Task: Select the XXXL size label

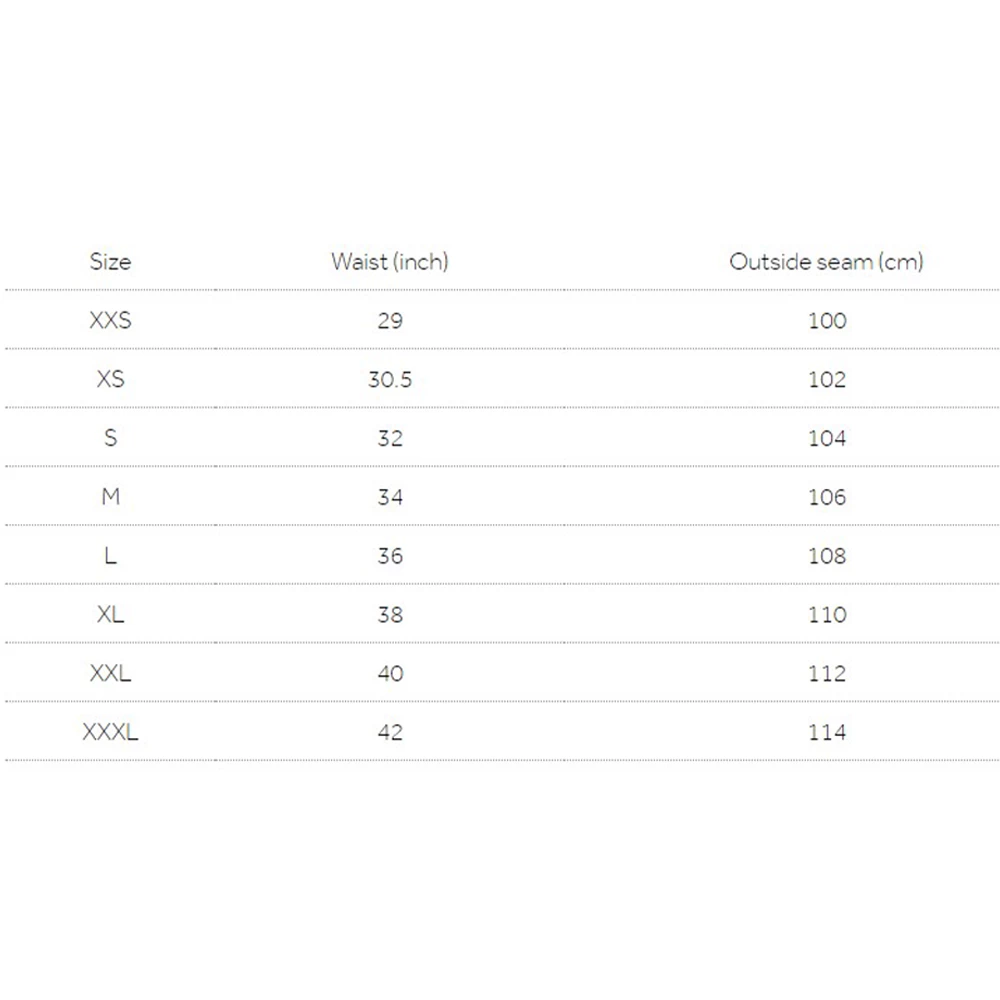Action: [x=110, y=733]
